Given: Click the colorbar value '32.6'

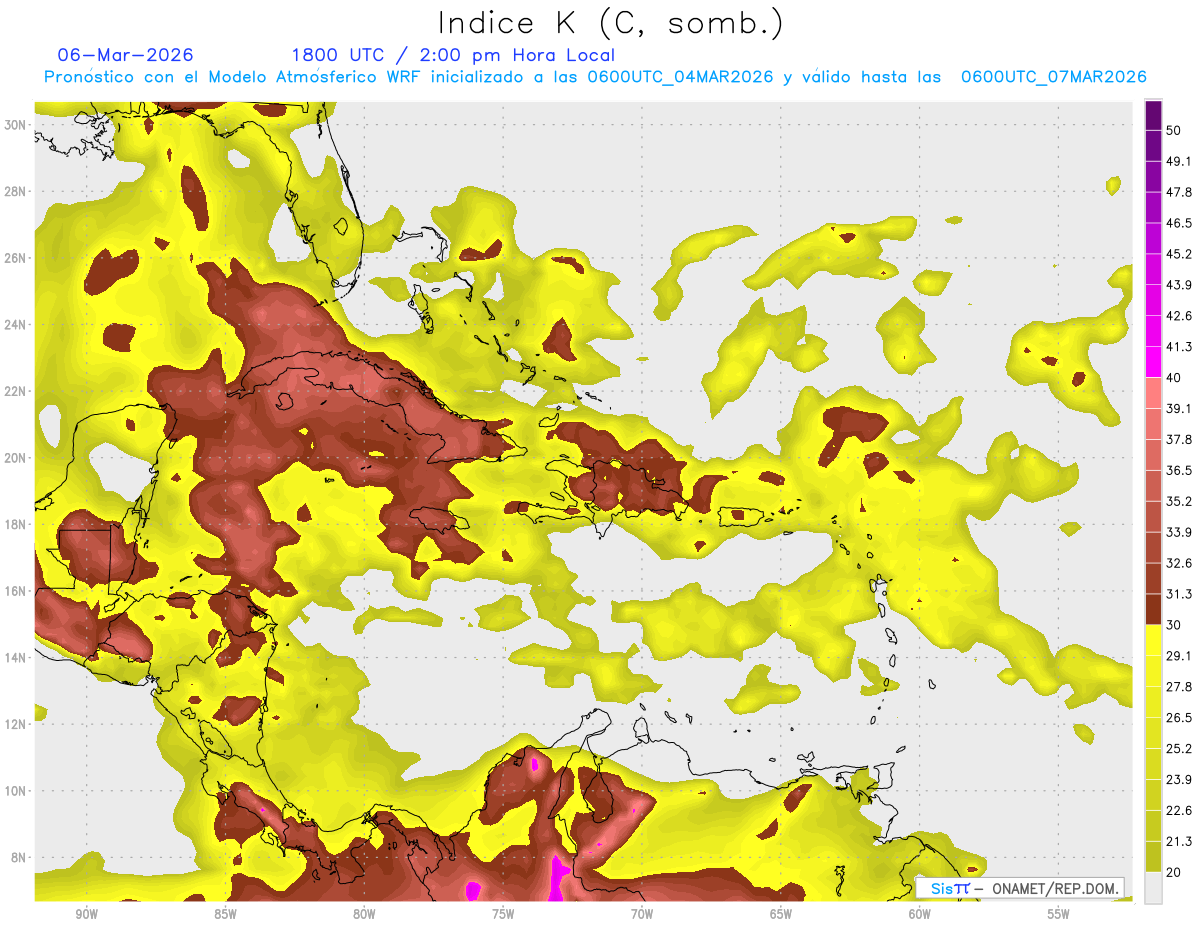Looking at the screenshot, I should click(x=1179, y=563).
